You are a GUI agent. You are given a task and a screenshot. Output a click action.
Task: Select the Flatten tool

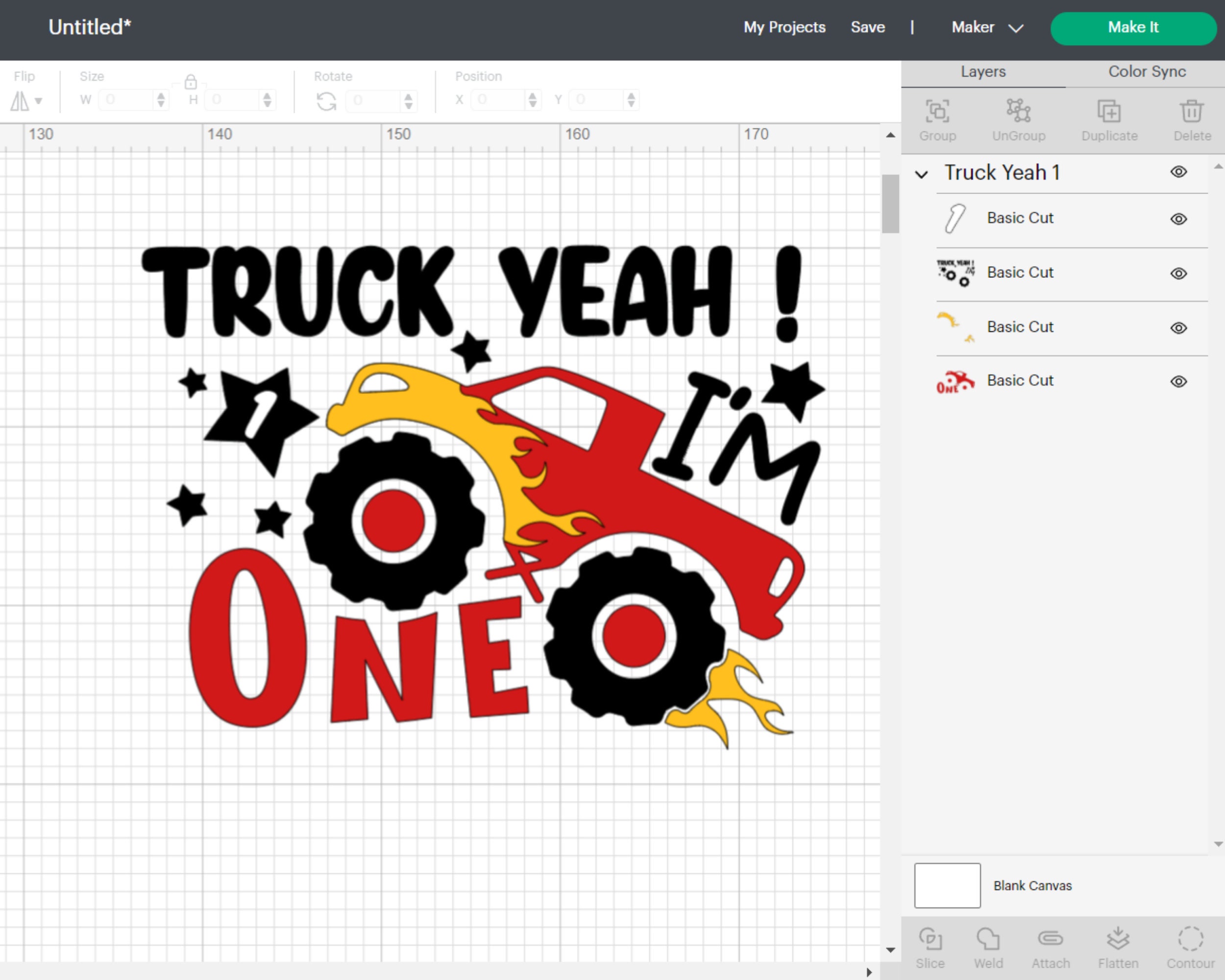[x=1118, y=946]
